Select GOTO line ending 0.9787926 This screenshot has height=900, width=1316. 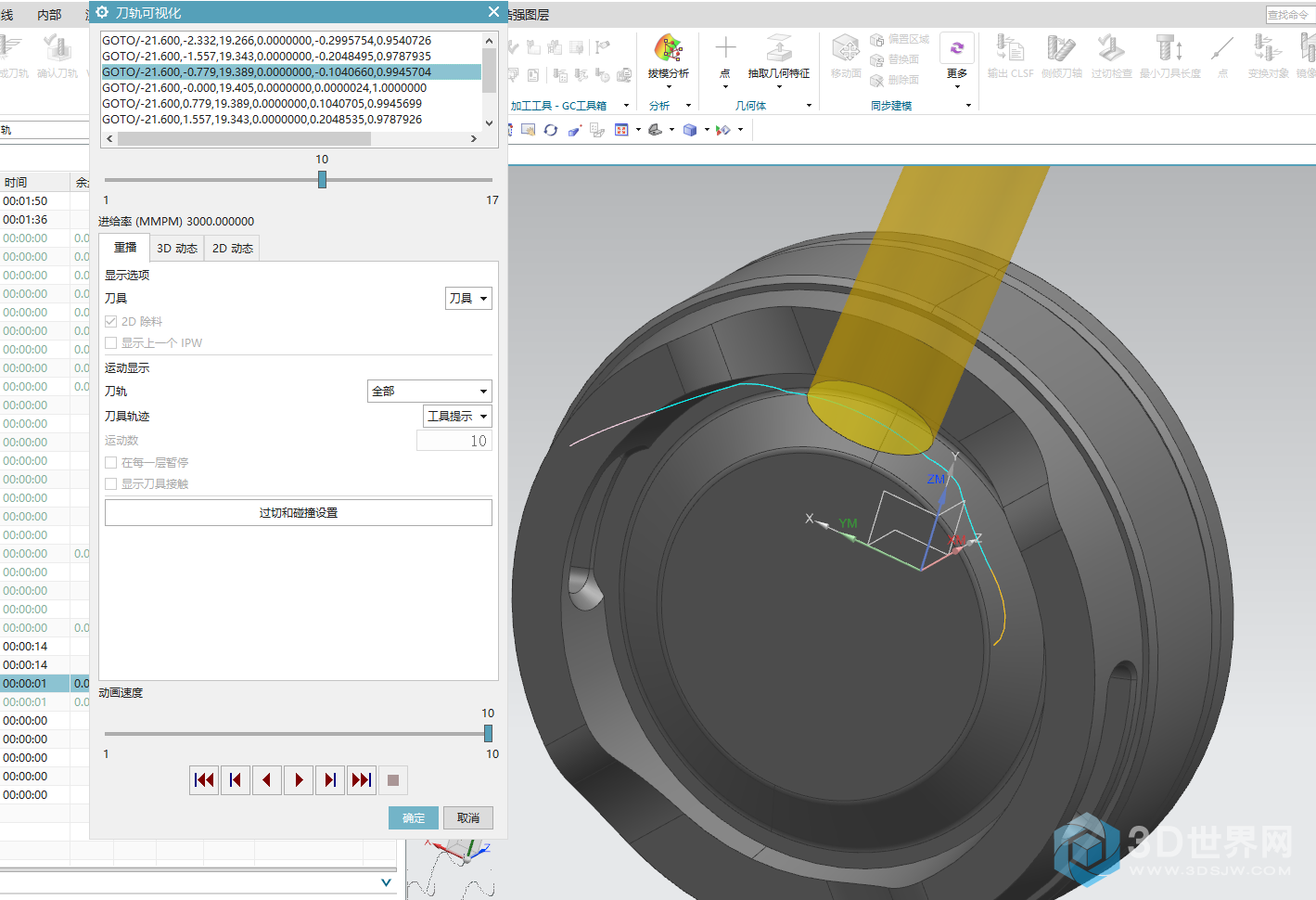point(291,119)
